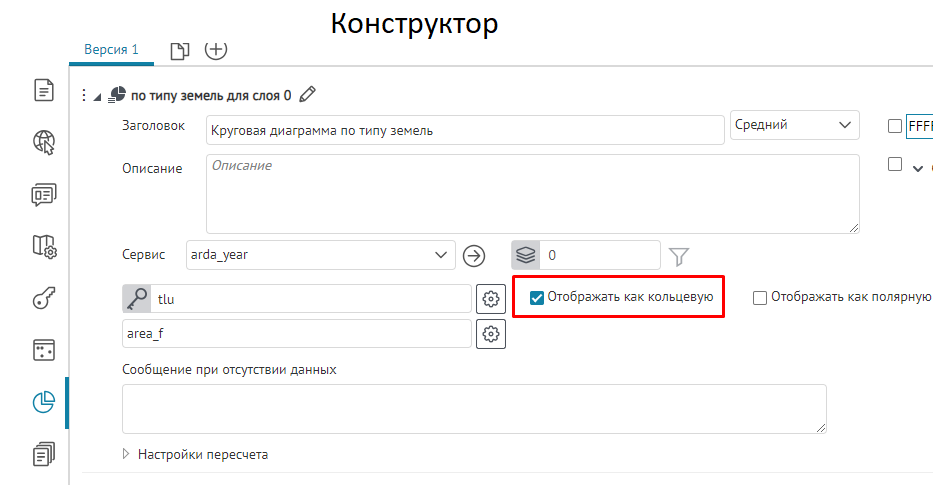
Task: Add new version with plus icon
Action: tap(216, 50)
